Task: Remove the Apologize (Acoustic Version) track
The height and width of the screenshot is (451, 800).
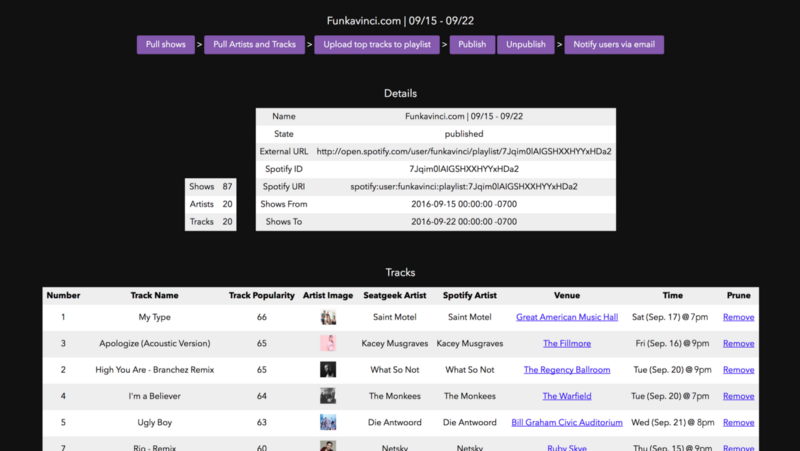Action: point(738,343)
